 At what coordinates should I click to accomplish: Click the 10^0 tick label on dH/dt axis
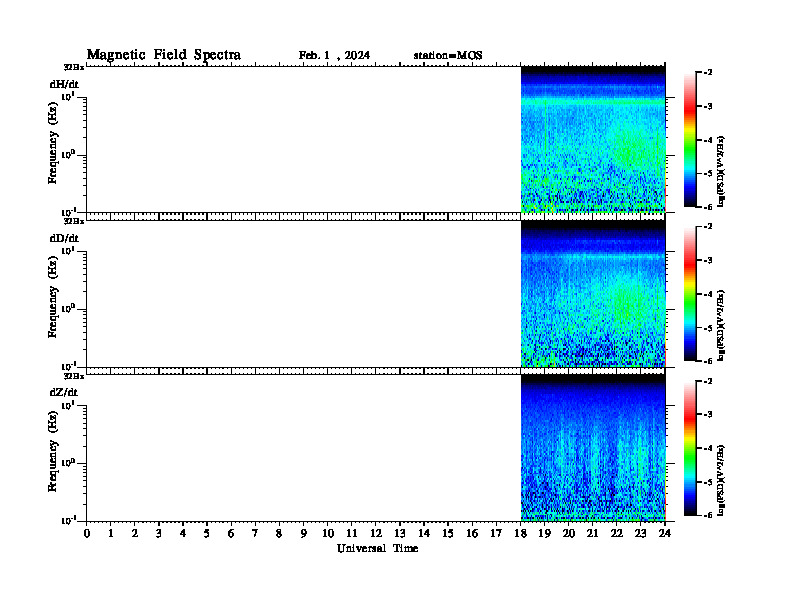(68, 155)
